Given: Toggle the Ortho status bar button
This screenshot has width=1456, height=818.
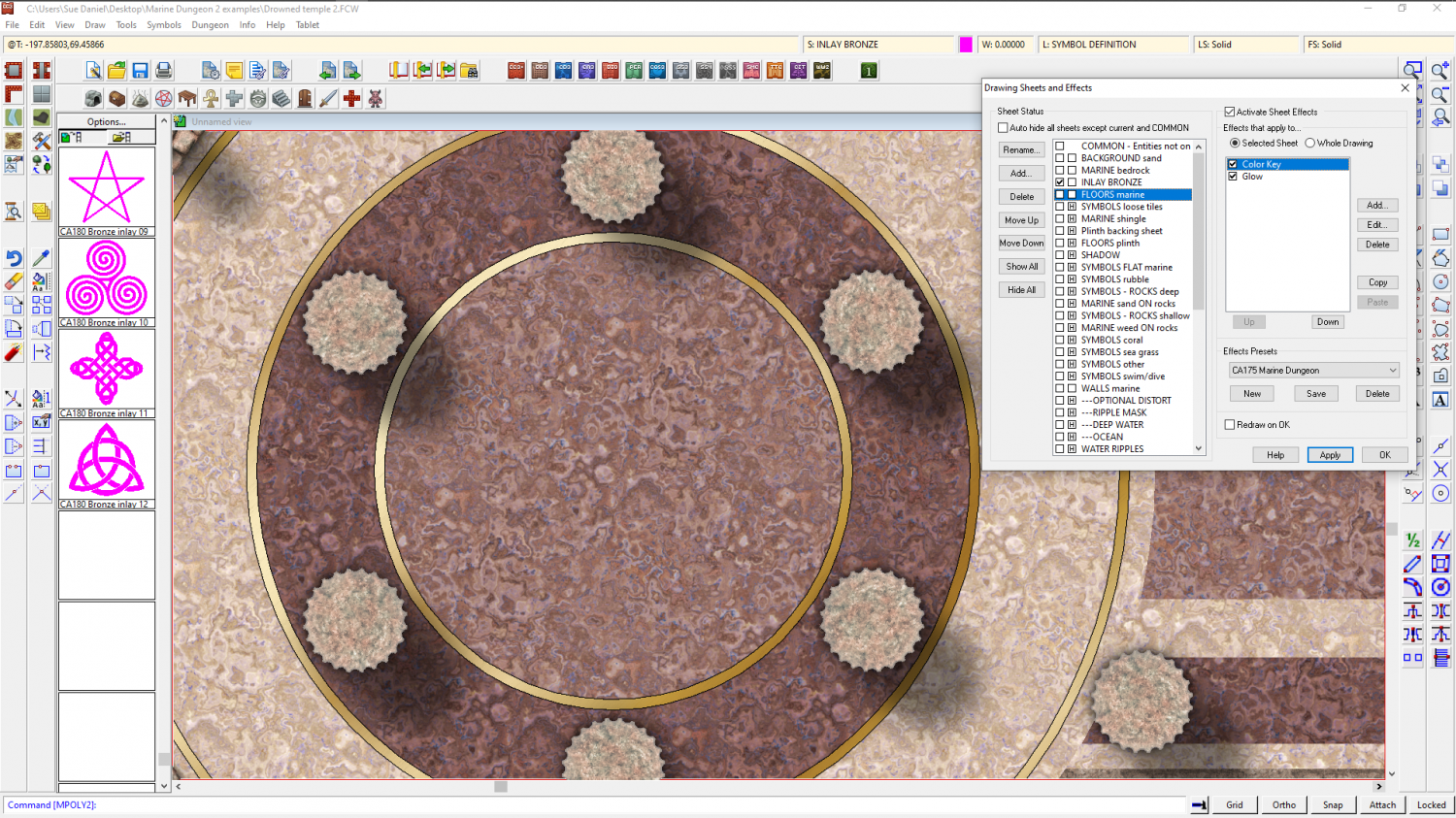Looking at the screenshot, I should (x=1283, y=804).
